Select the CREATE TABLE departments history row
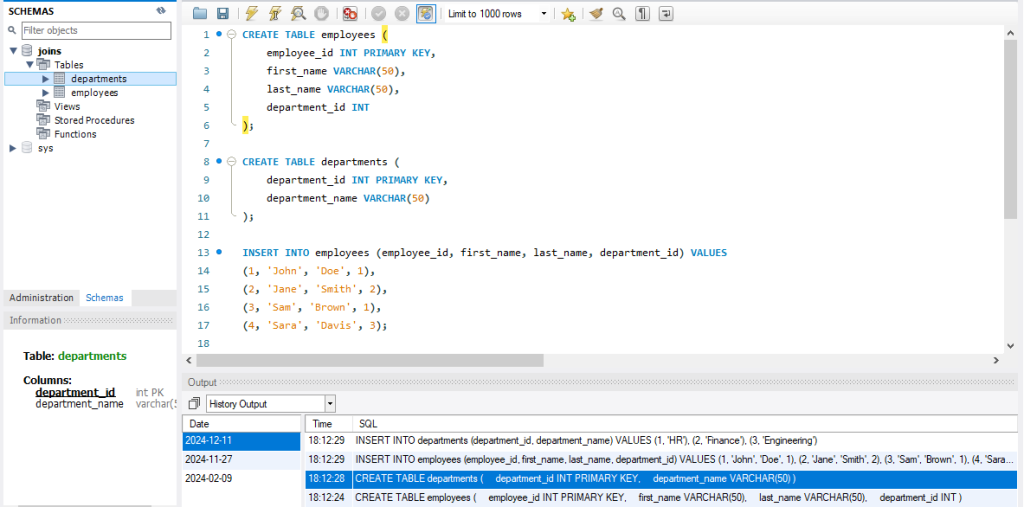The height and width of the screenshot is (507, 1024). coord(662,479)
